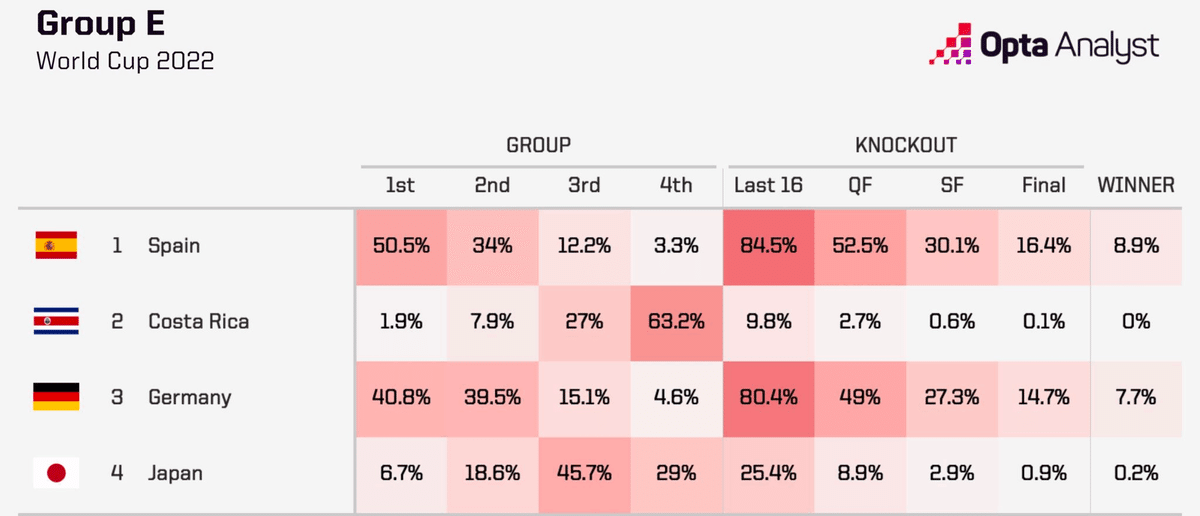Click Spain's 8.9% winner cell

tap(1136, 245)
